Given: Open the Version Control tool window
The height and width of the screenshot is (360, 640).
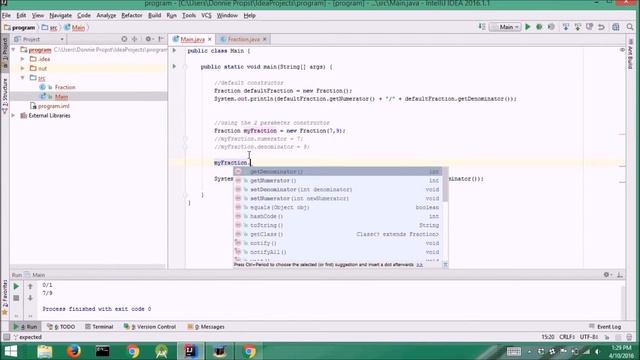Looking at the screenshot, I should click(x=150, y=327).
